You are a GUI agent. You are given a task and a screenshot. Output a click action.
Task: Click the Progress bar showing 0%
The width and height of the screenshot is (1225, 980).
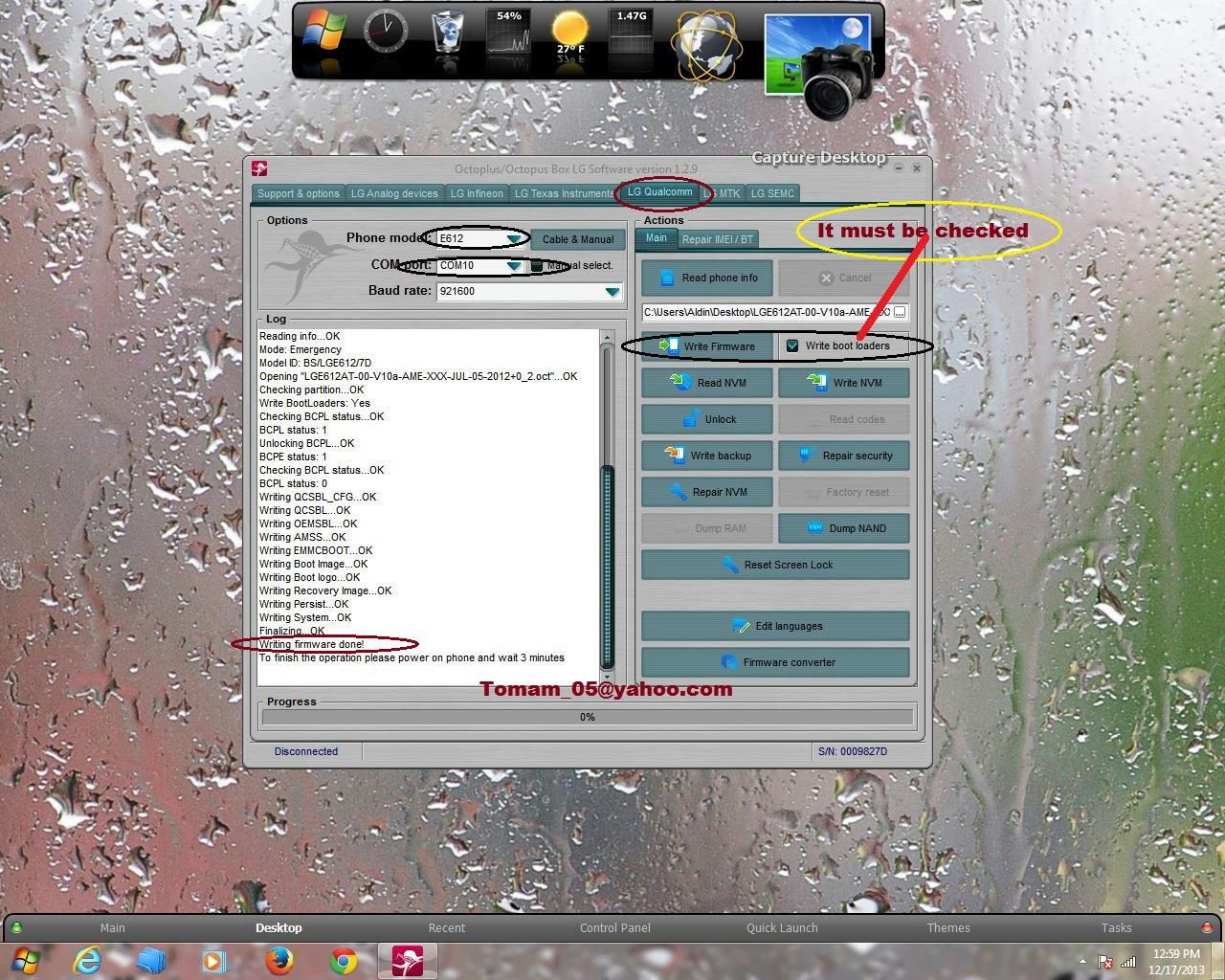pyautogui.click(x=588, y=717)
